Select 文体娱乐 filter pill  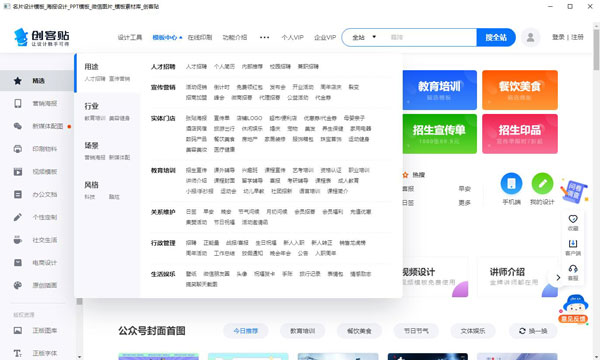click(x=473, y=331)
